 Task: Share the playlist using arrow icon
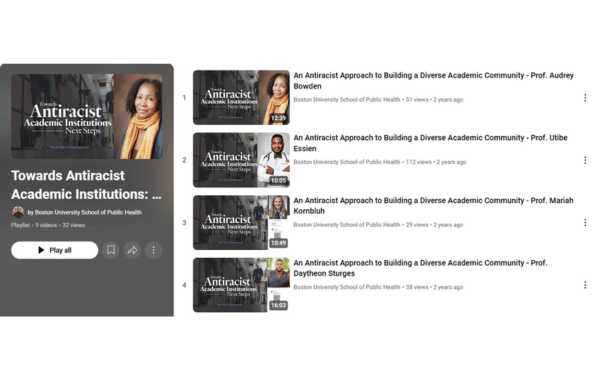[132, 250]
